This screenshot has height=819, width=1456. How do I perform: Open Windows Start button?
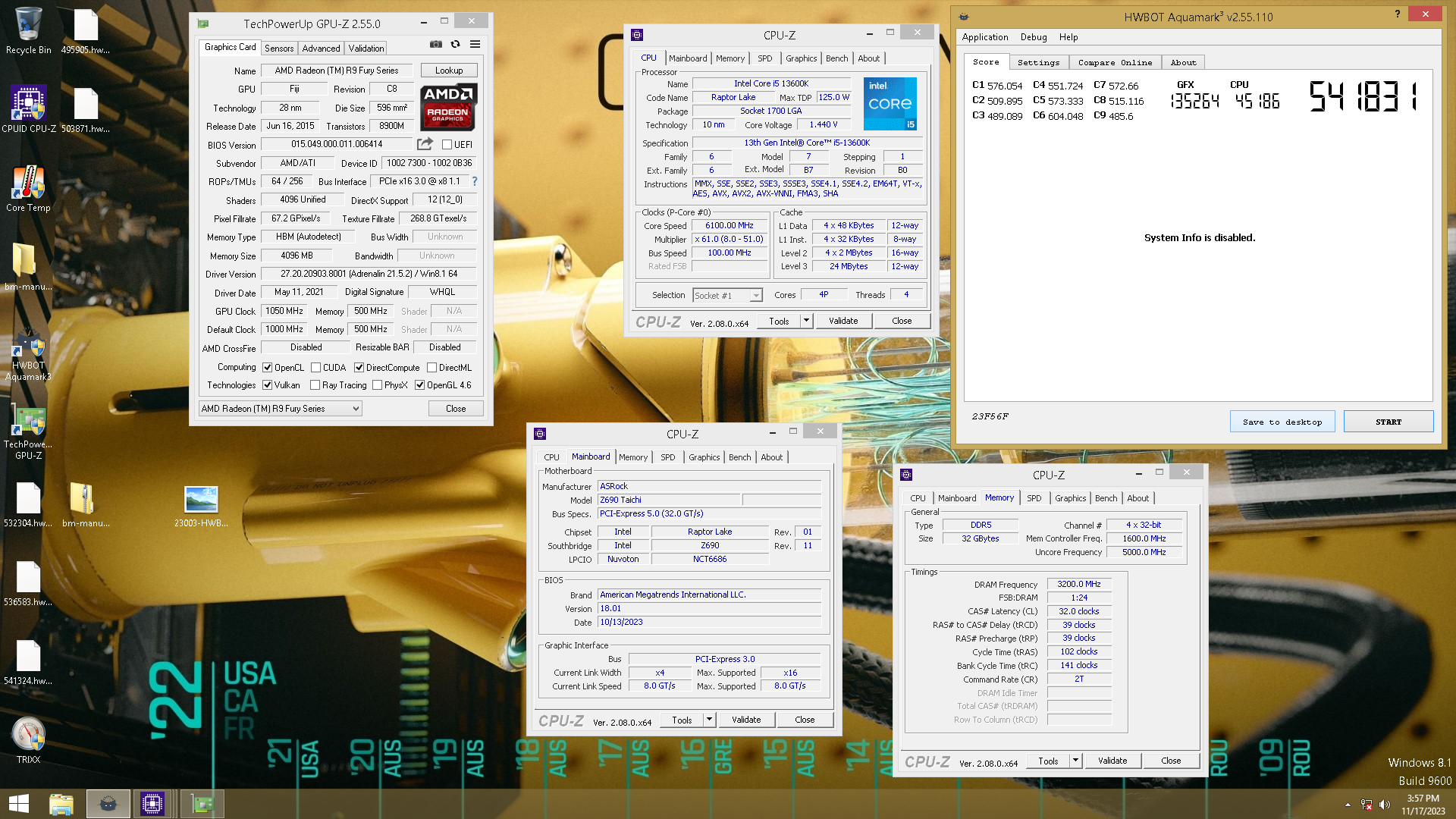tap(19, 804)
